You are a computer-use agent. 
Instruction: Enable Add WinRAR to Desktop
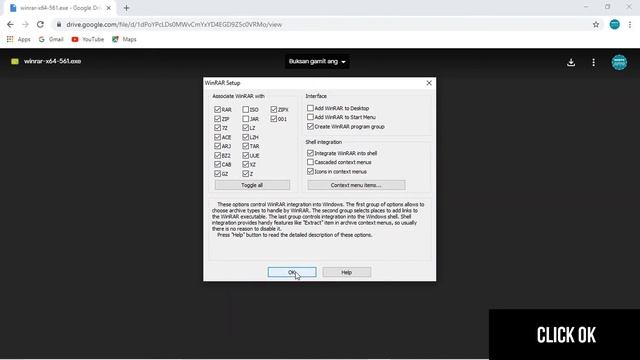coord(310,108)
